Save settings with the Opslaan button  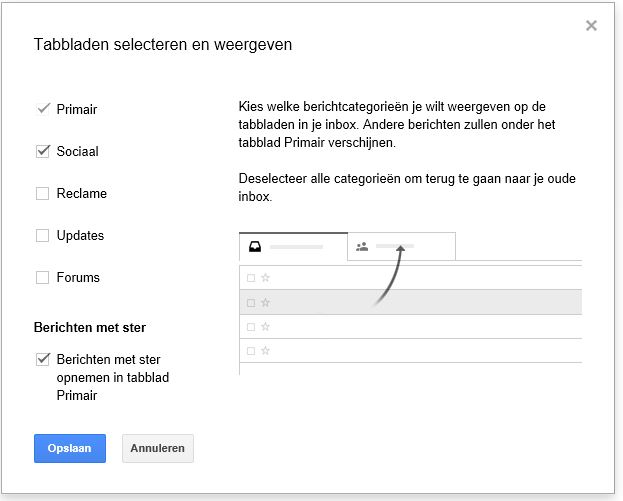[x=70, y=448]
